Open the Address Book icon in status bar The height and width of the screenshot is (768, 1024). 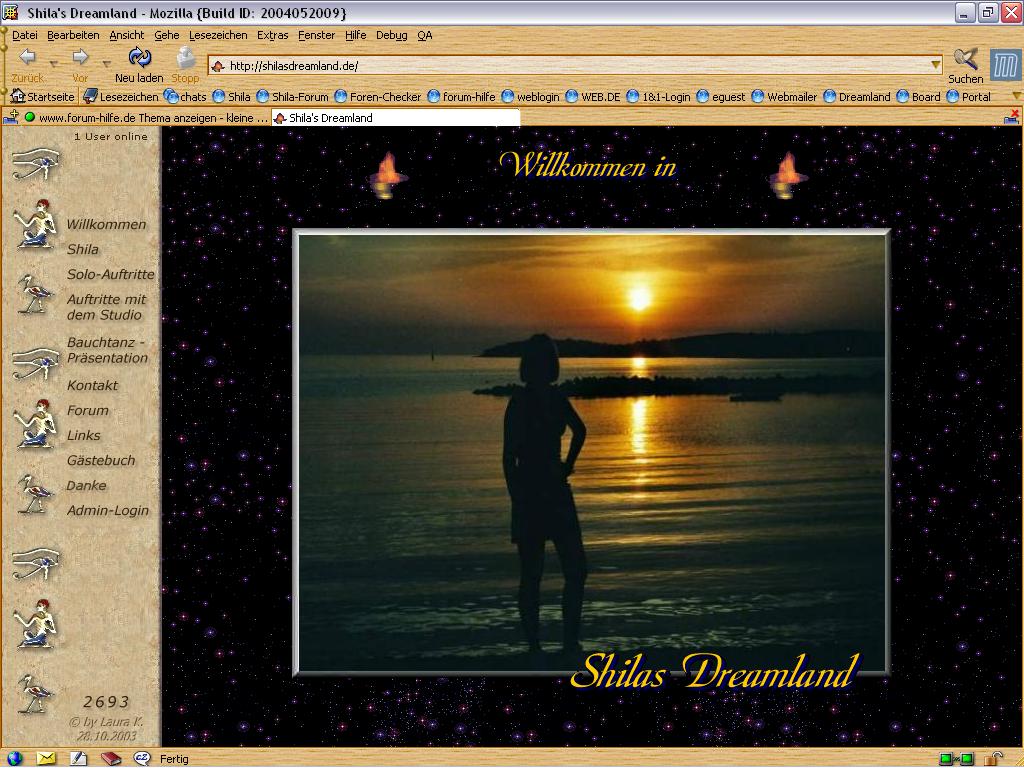coord(110,758)
